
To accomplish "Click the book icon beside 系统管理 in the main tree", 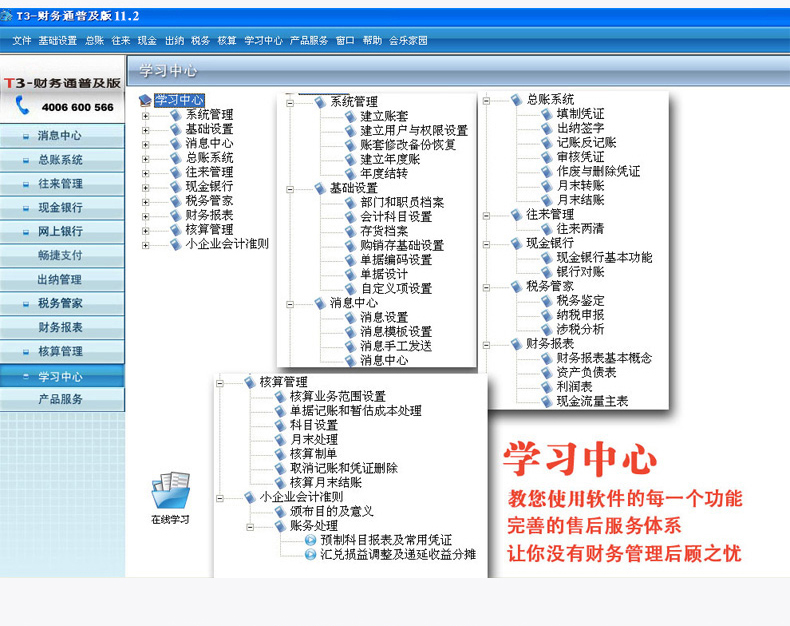I will coord(175,115).
